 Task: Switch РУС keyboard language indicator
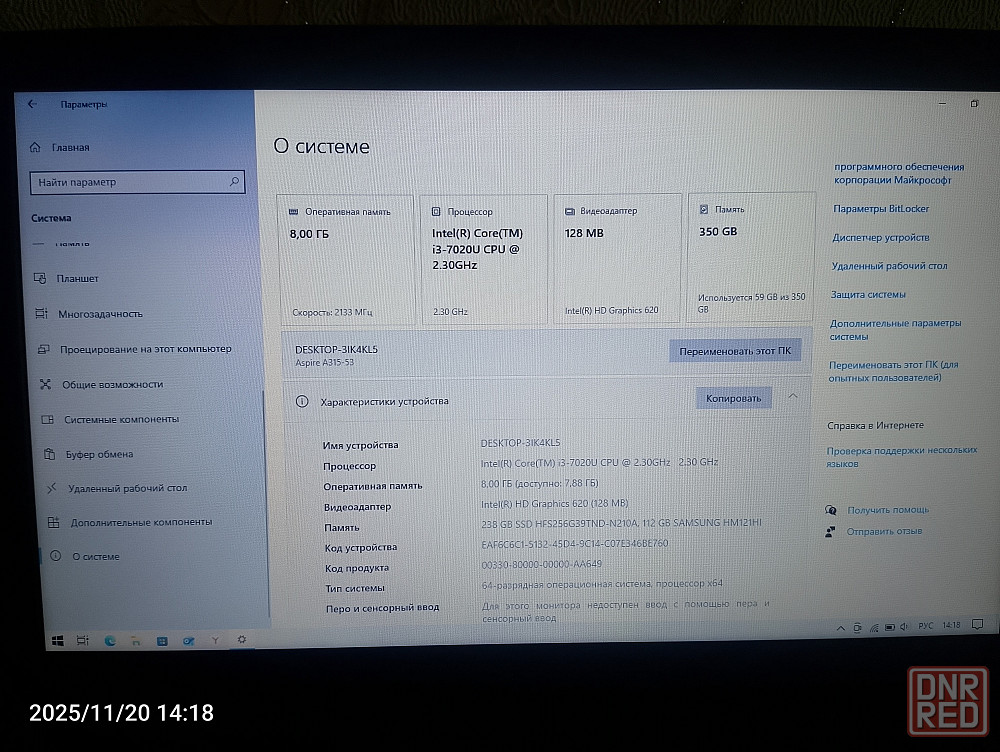coord(925,625)
